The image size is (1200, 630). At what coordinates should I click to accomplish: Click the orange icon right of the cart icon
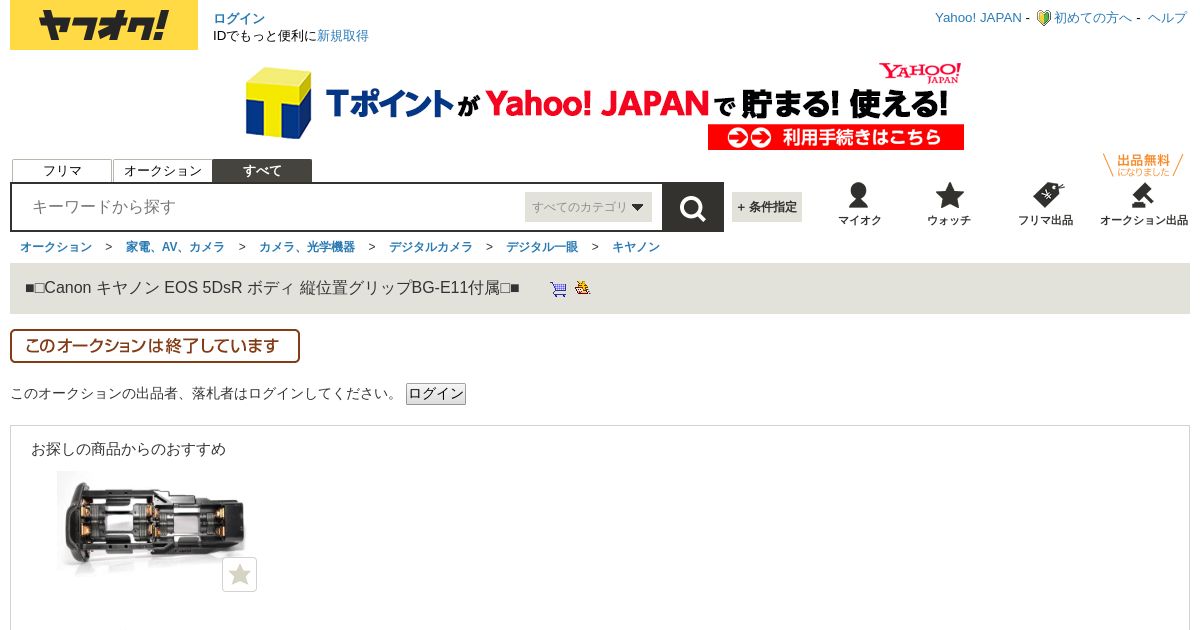point(582,288)
